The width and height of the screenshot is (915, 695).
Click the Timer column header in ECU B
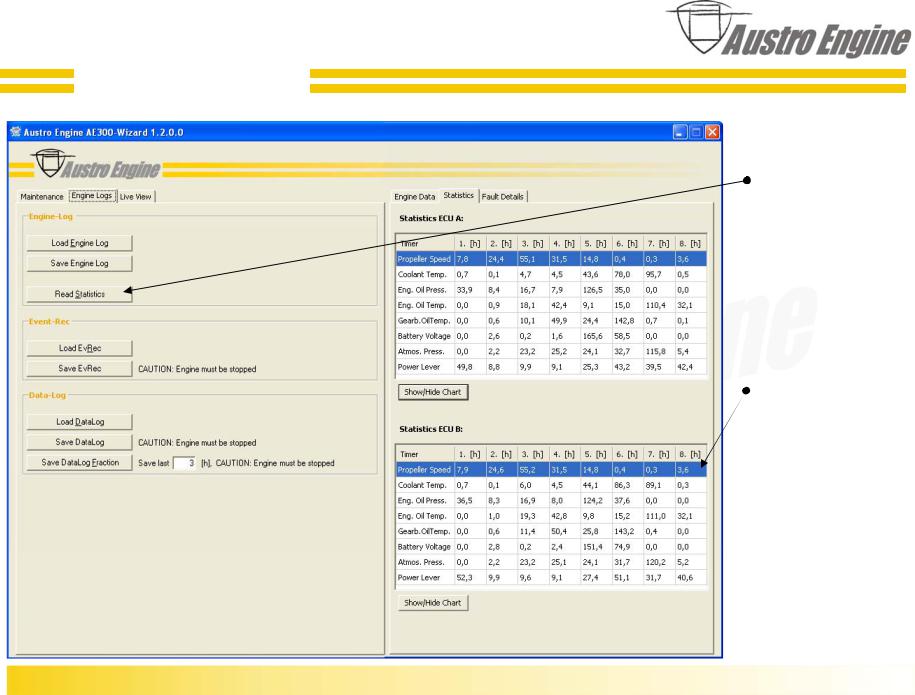click(425, 454)
